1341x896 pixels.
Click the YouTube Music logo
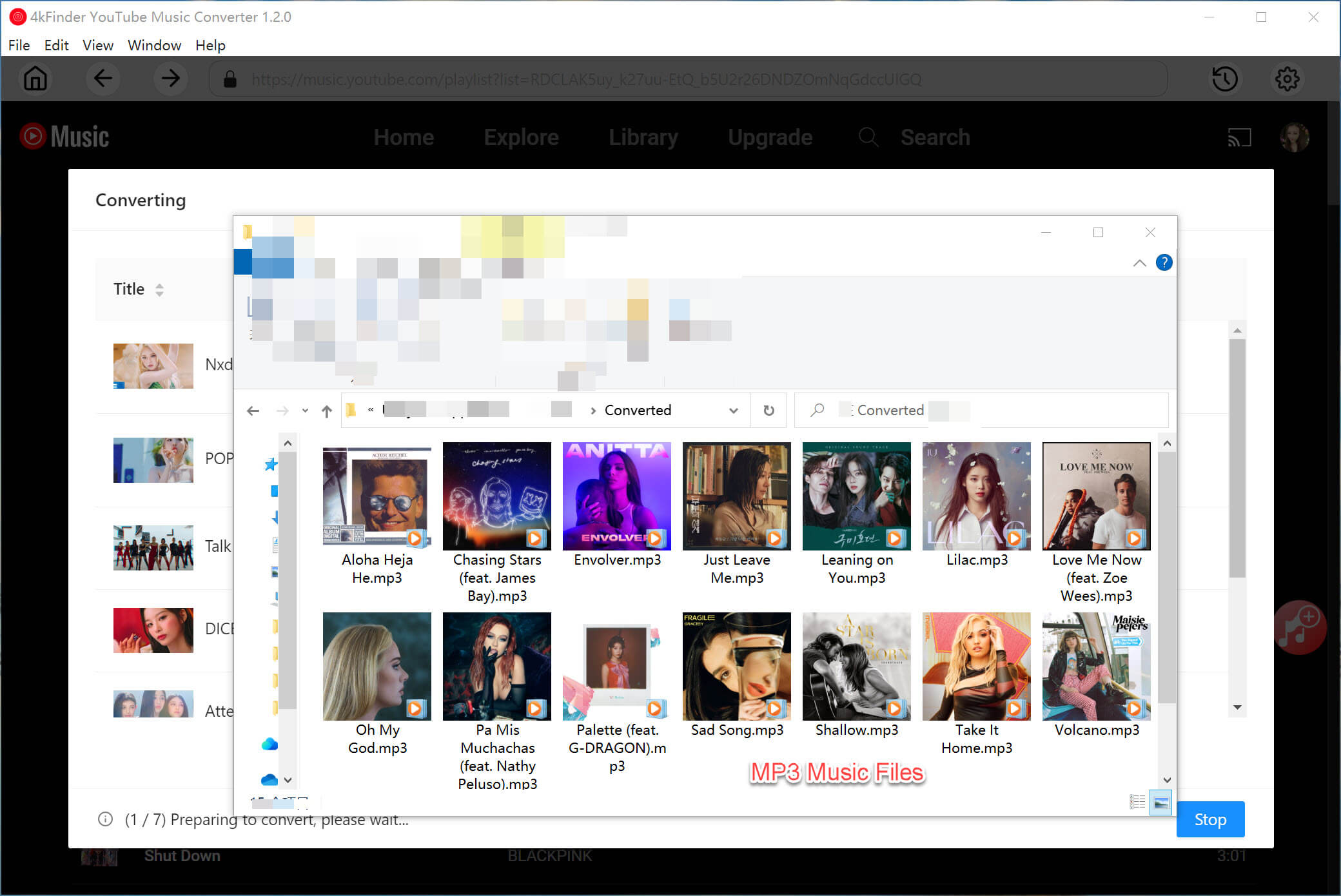tap(63, 137)
